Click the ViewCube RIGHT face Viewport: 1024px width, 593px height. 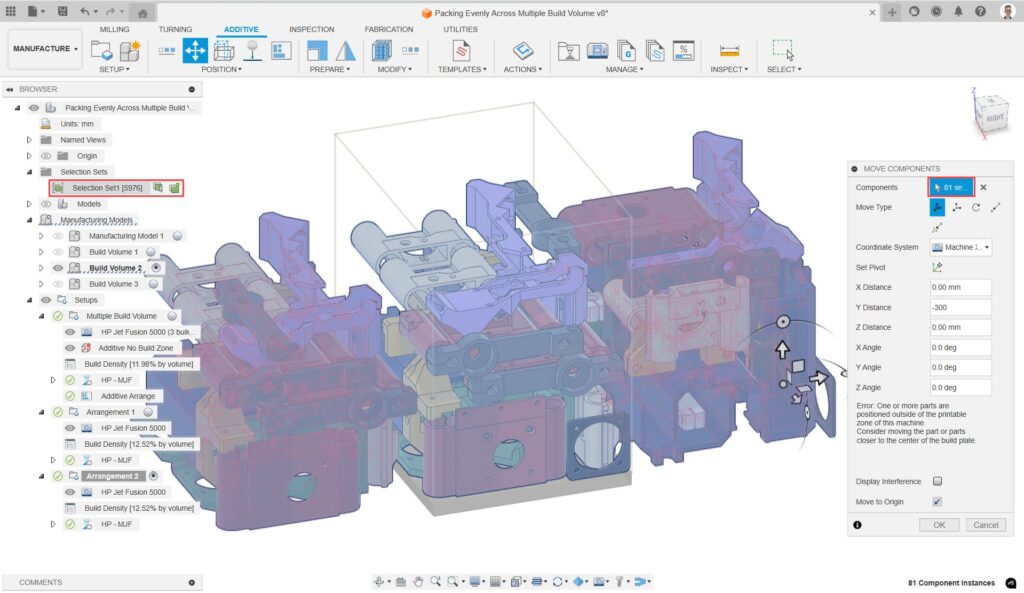click(994, 118)
